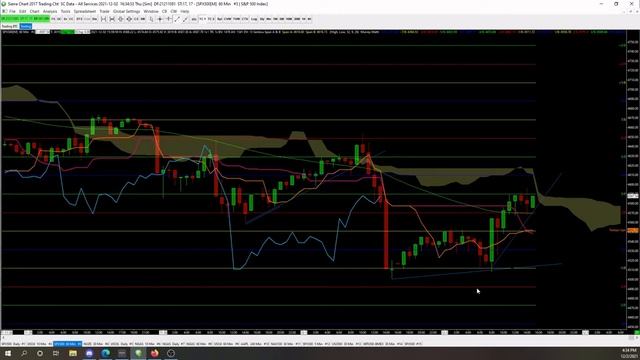640x360 pixels.
Task: Open Cortana from the taskbar
Action: [x=40, y=353]
